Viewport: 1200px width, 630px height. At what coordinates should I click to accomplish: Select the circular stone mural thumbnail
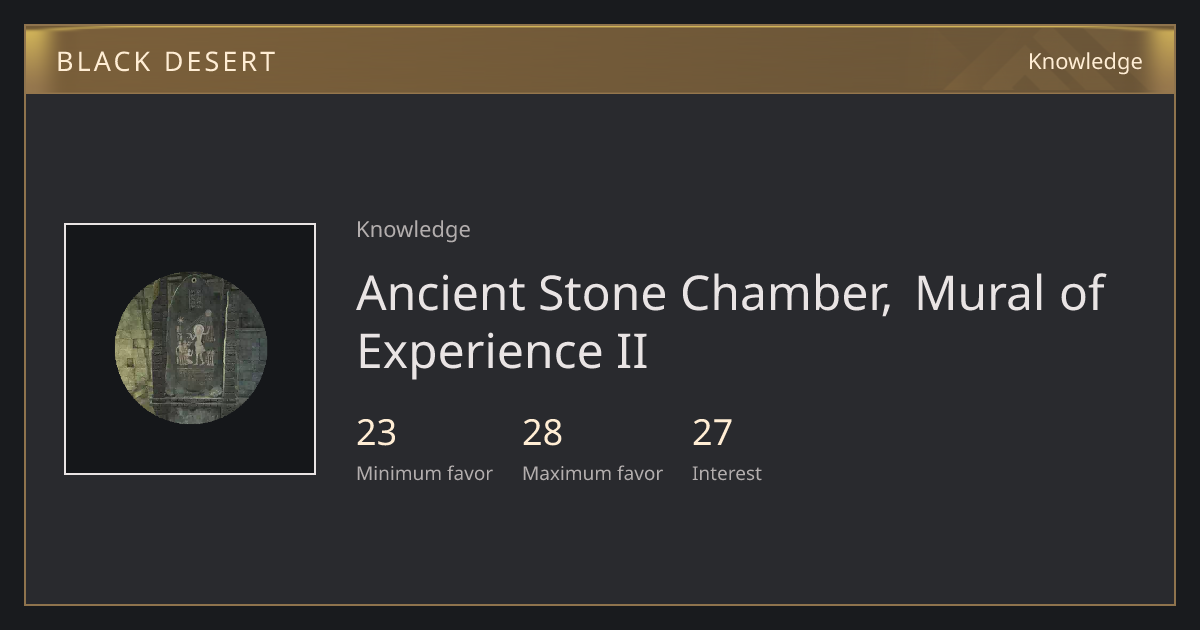point(190,349)
